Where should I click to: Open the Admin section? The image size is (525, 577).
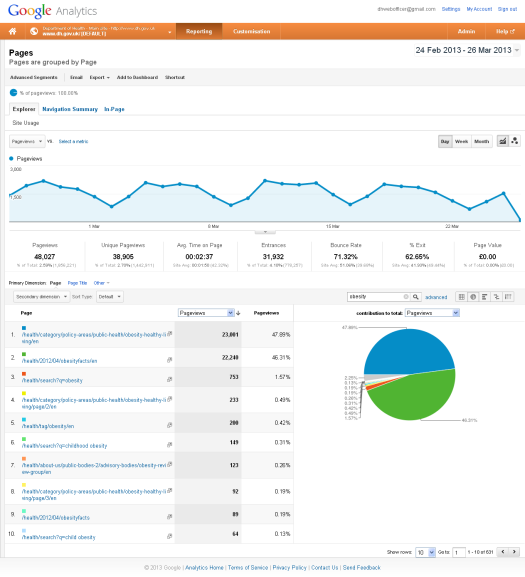pyautogui.click(x=466, y=31)
